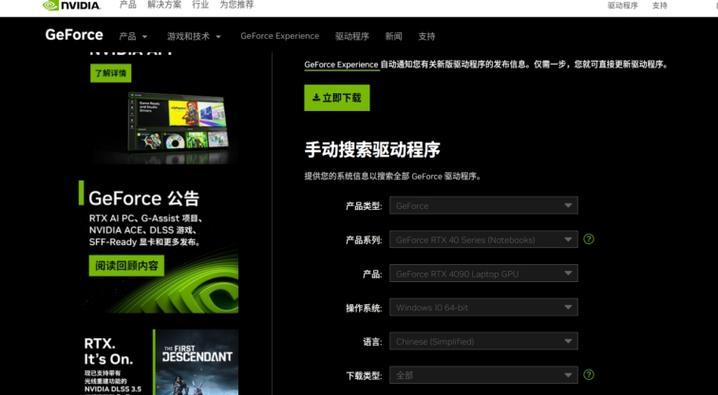Click the 手动搜索驱动程序 heading
The image size is (718, 395).
coord(372,149)
